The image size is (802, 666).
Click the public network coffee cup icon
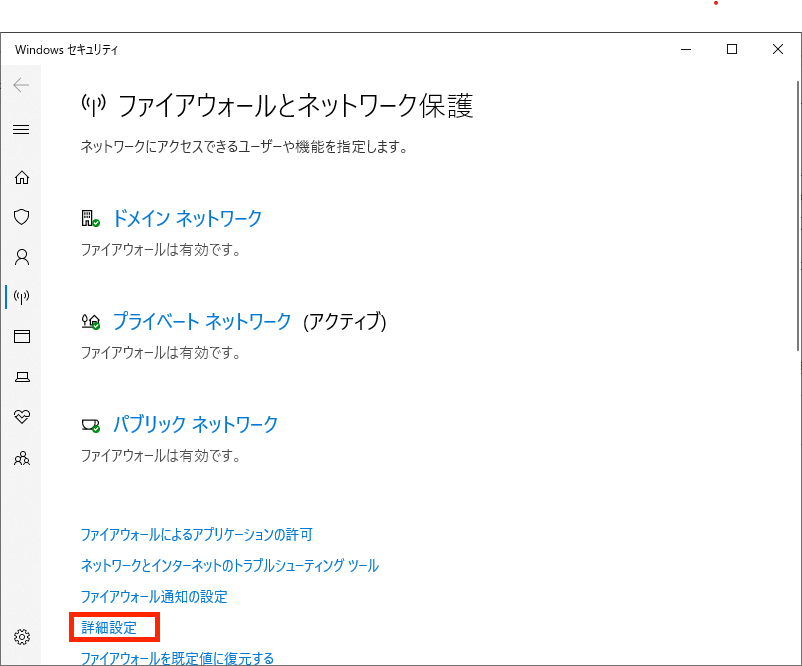[x=91, y=425]
